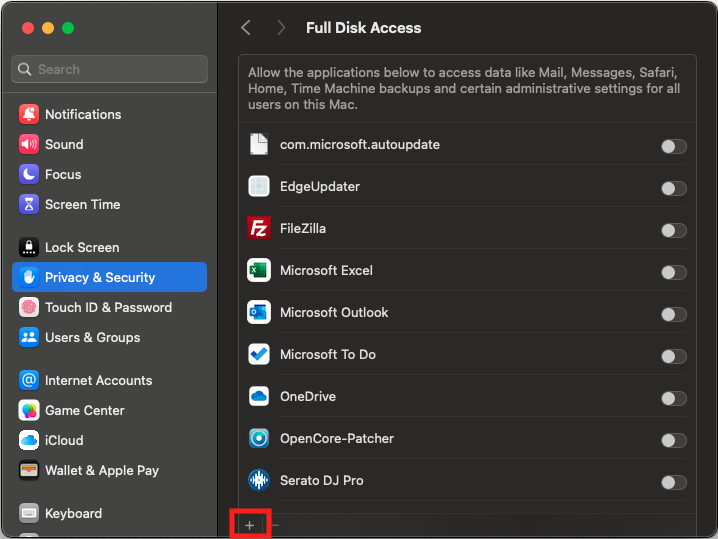Click the OneDrive cloud app icon
718x539 pixels.
[259, 396]
